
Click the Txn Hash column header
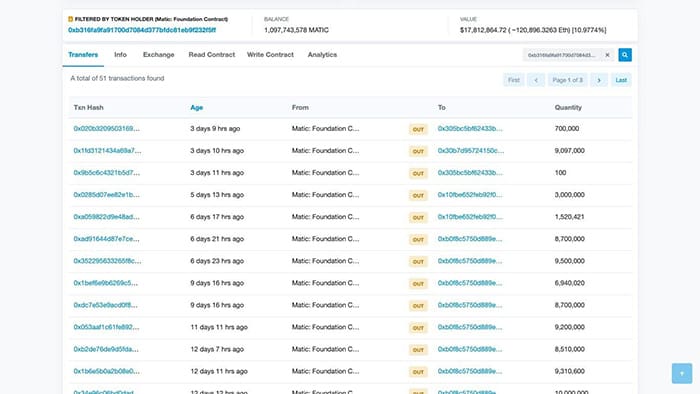[88, 108]
